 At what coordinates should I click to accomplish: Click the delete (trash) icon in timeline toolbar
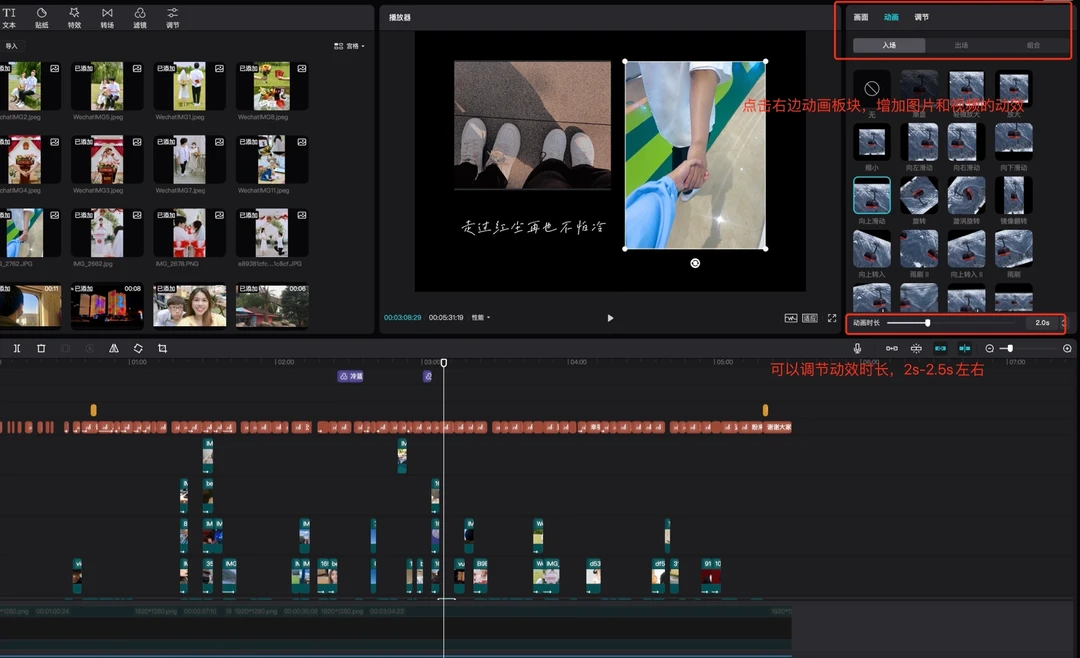point(41,348)
